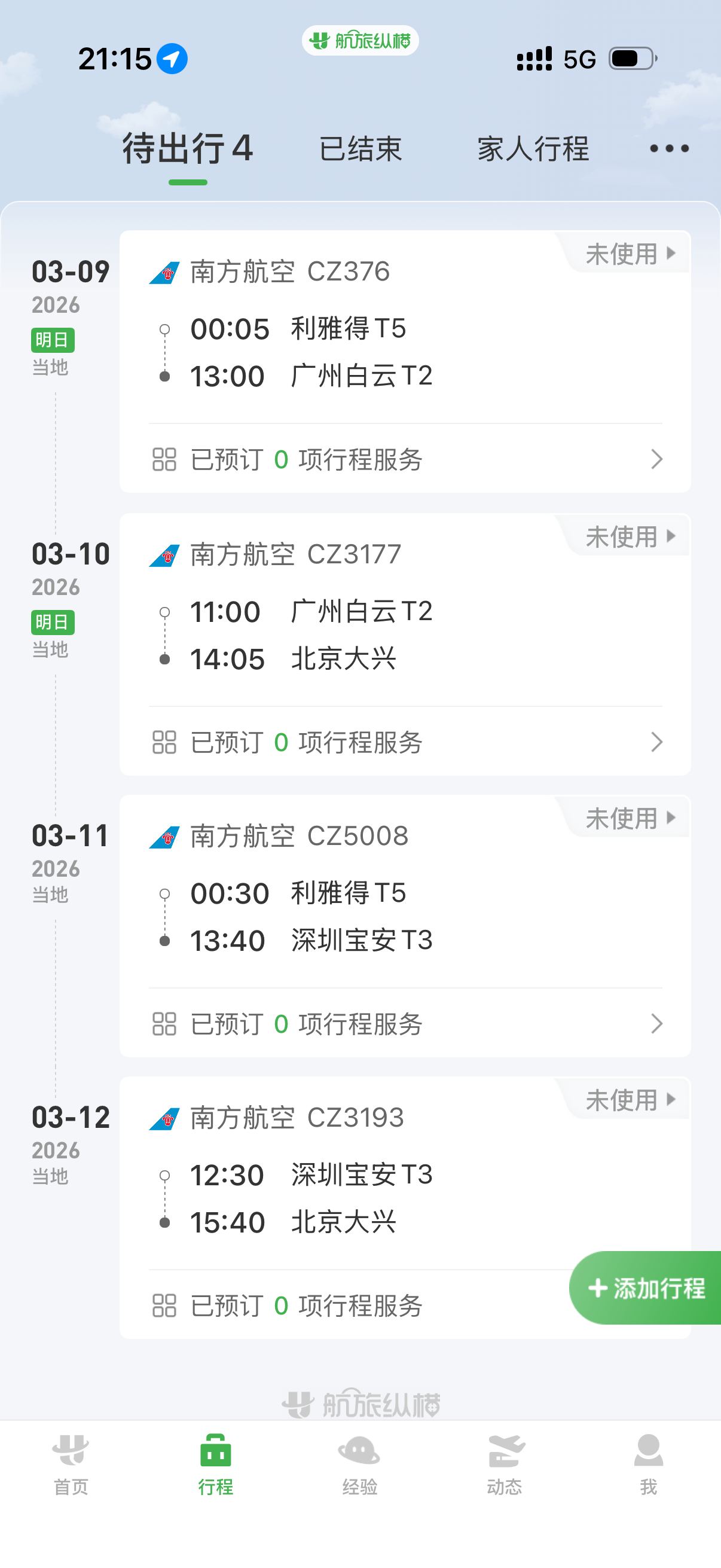Expand 未使用 status on CZ5008 flight

630,818
